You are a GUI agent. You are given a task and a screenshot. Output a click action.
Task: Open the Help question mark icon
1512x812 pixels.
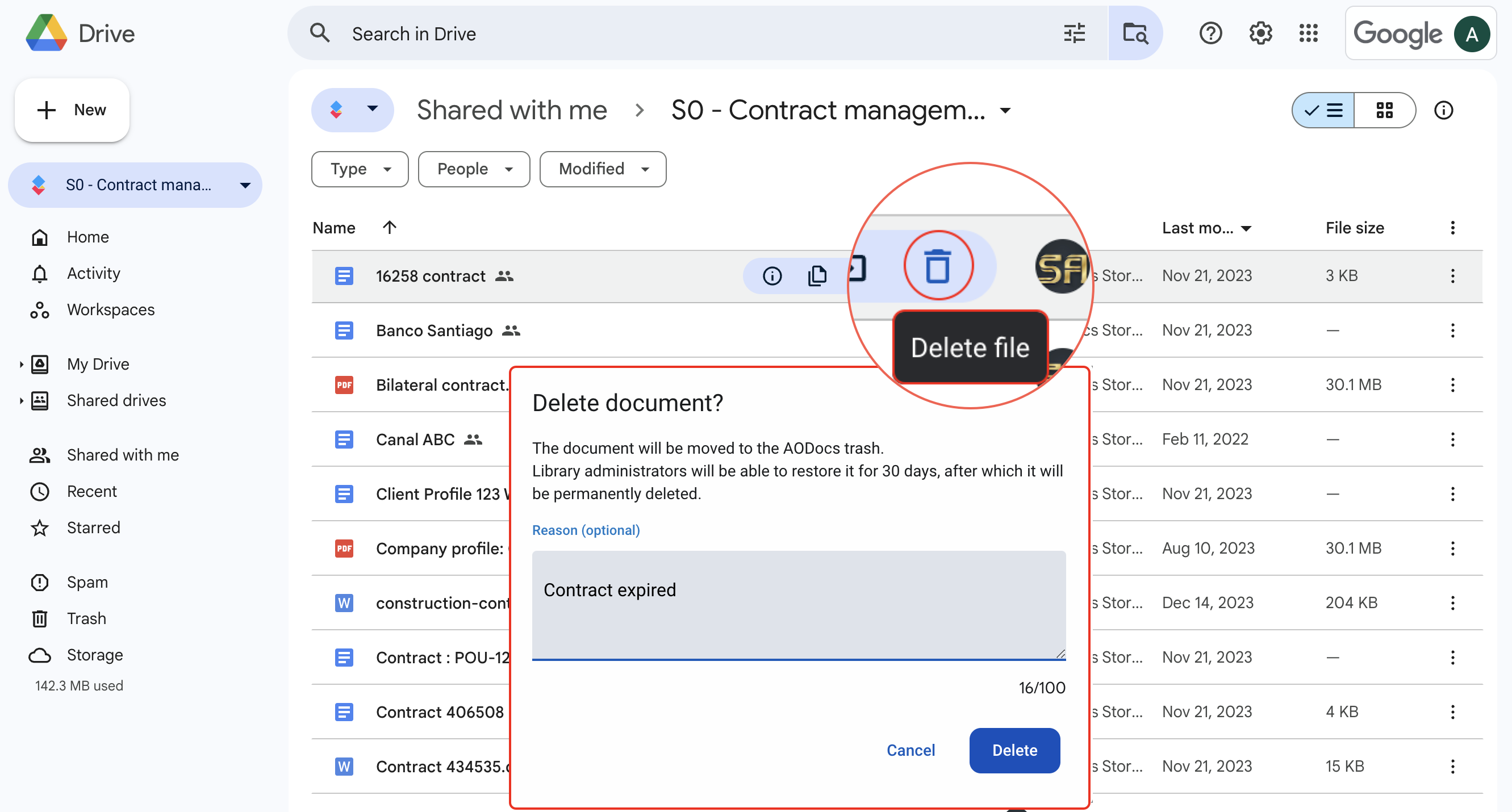[1210, 34]
